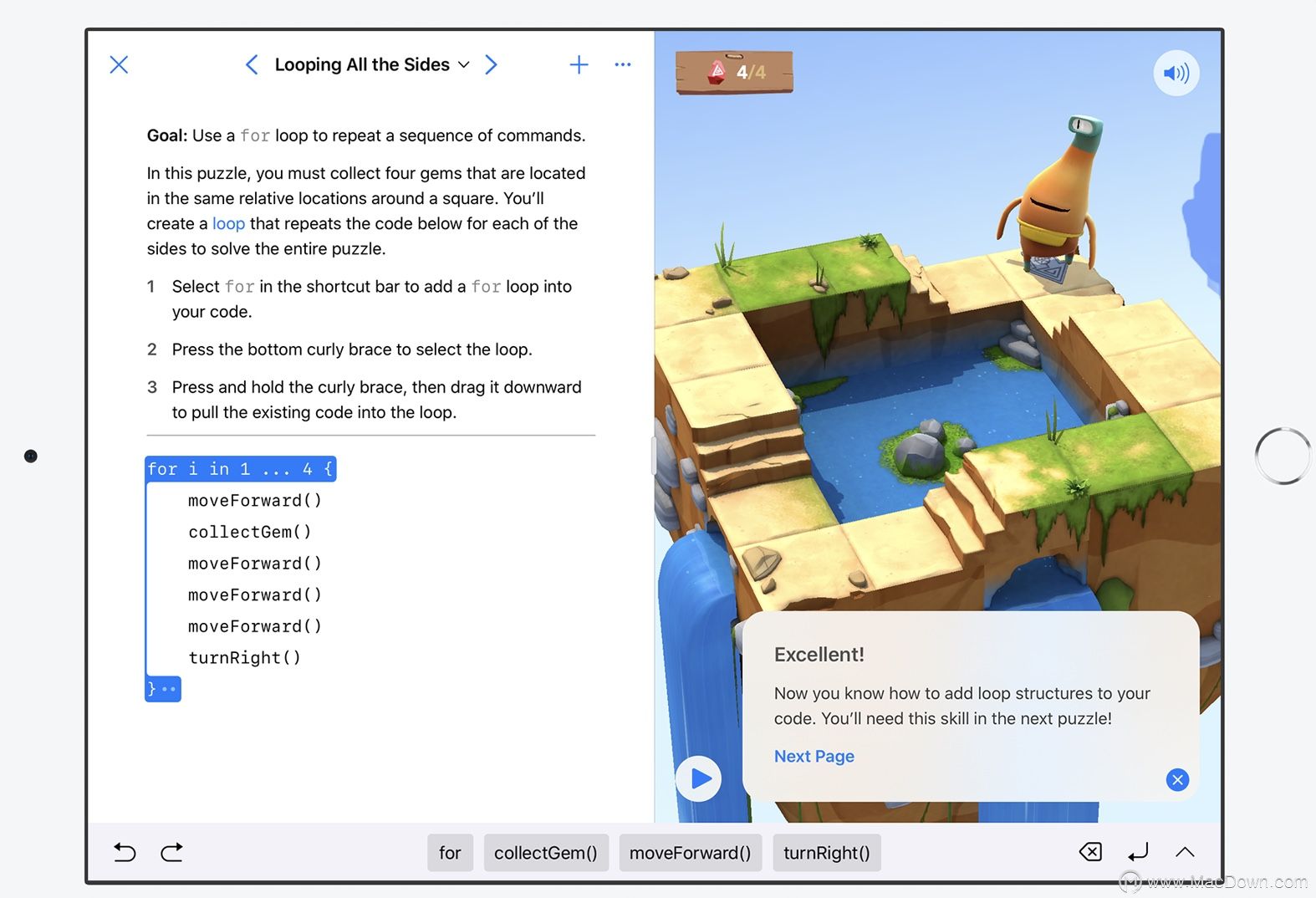Click the 'Excellent!' heading in the popup
This screenshot has width=1316, height=898.
(x=819, y=655)
